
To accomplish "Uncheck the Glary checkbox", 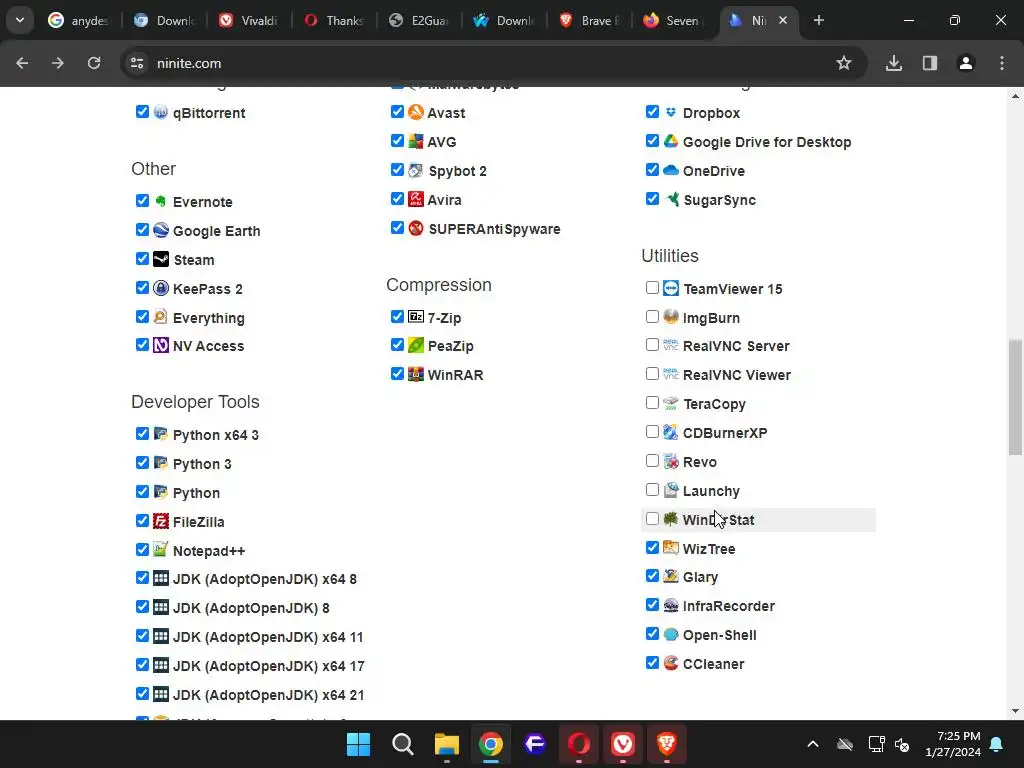I will [x=652, y=575].
